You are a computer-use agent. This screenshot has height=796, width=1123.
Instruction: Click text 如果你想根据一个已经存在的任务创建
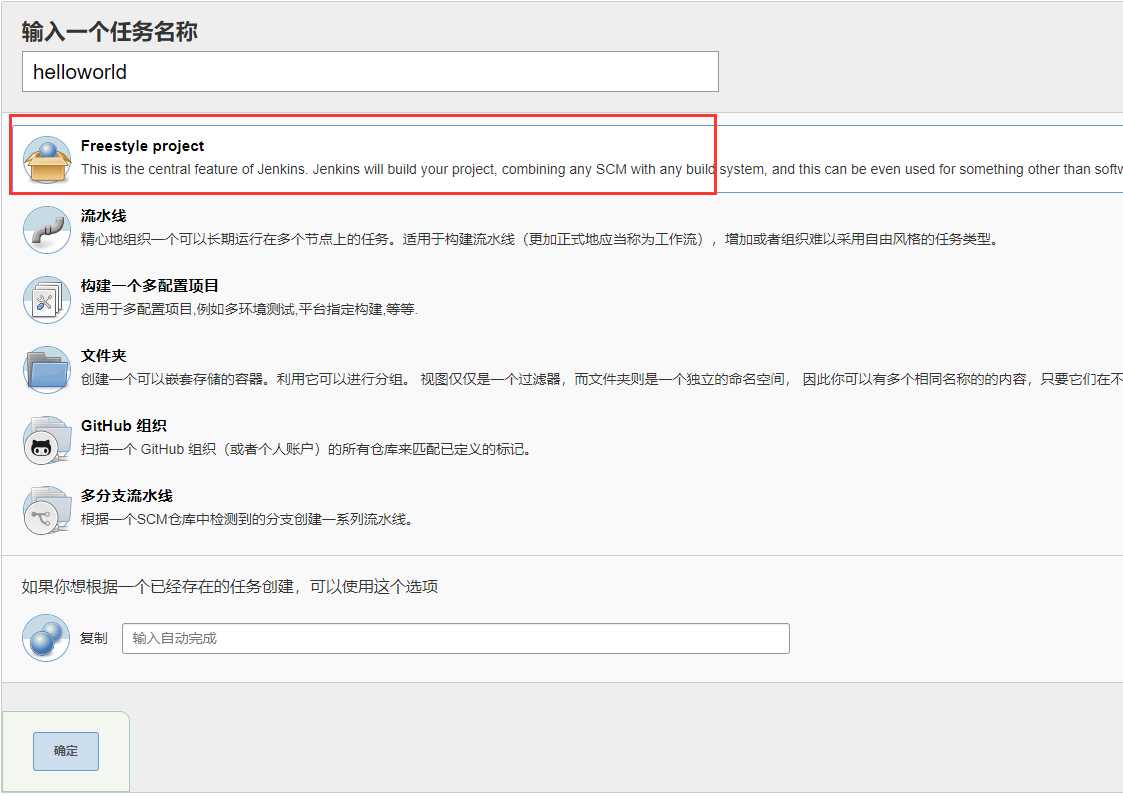pyautogui.click(x=229, y=587)
